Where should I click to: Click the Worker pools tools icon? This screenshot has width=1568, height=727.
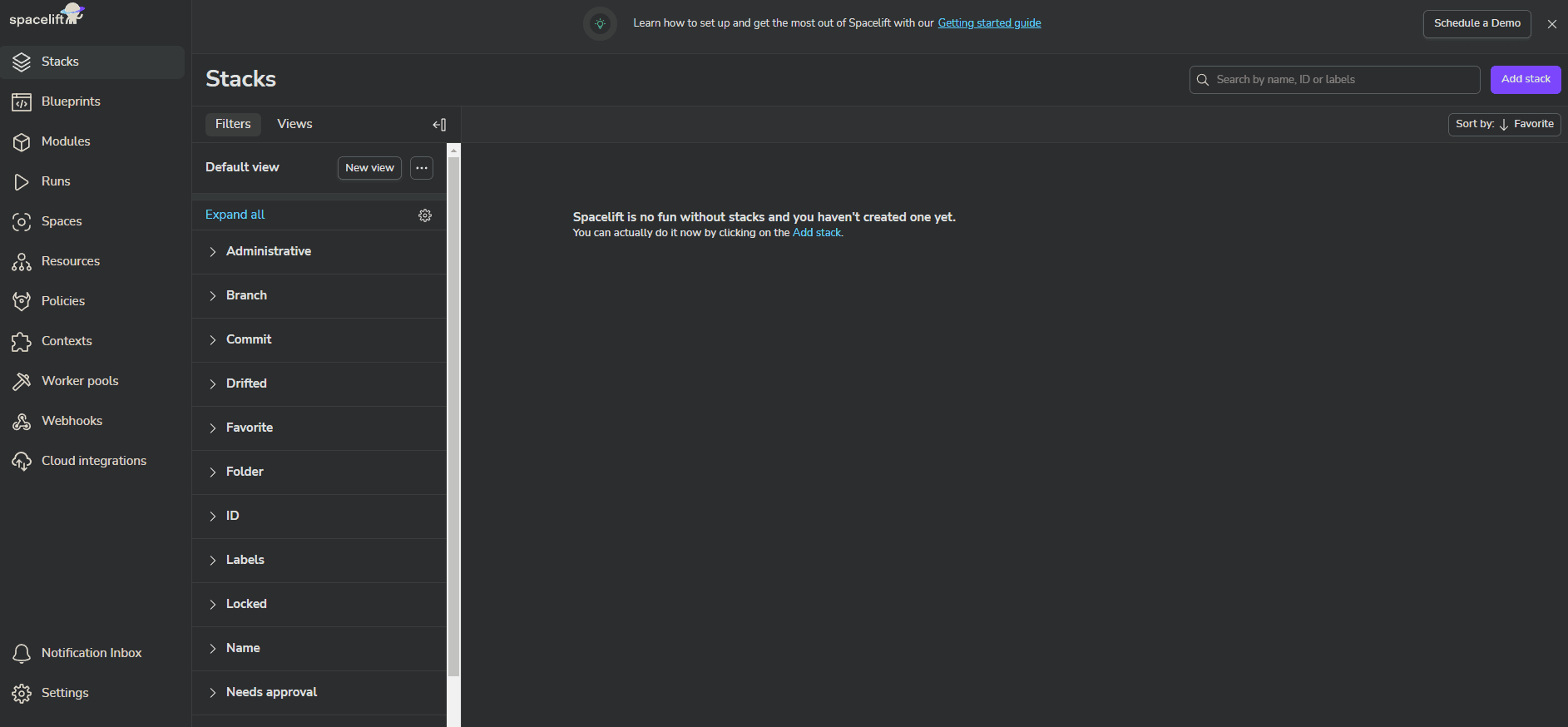pos(22,381)
